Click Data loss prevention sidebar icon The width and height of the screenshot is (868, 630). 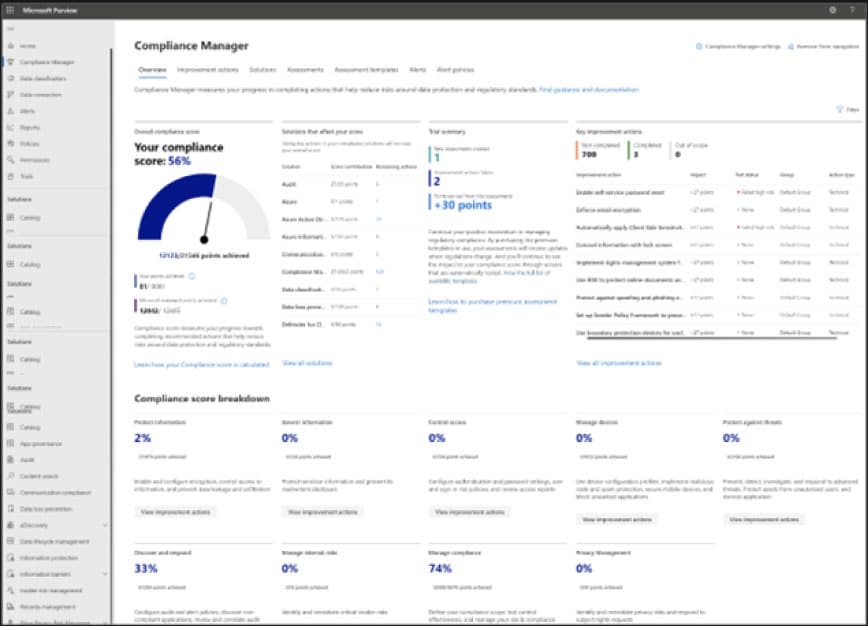coord(11,509)
